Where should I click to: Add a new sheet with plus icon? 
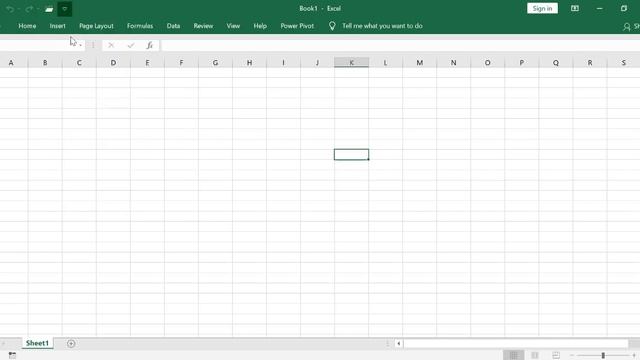tap(71, 344)
